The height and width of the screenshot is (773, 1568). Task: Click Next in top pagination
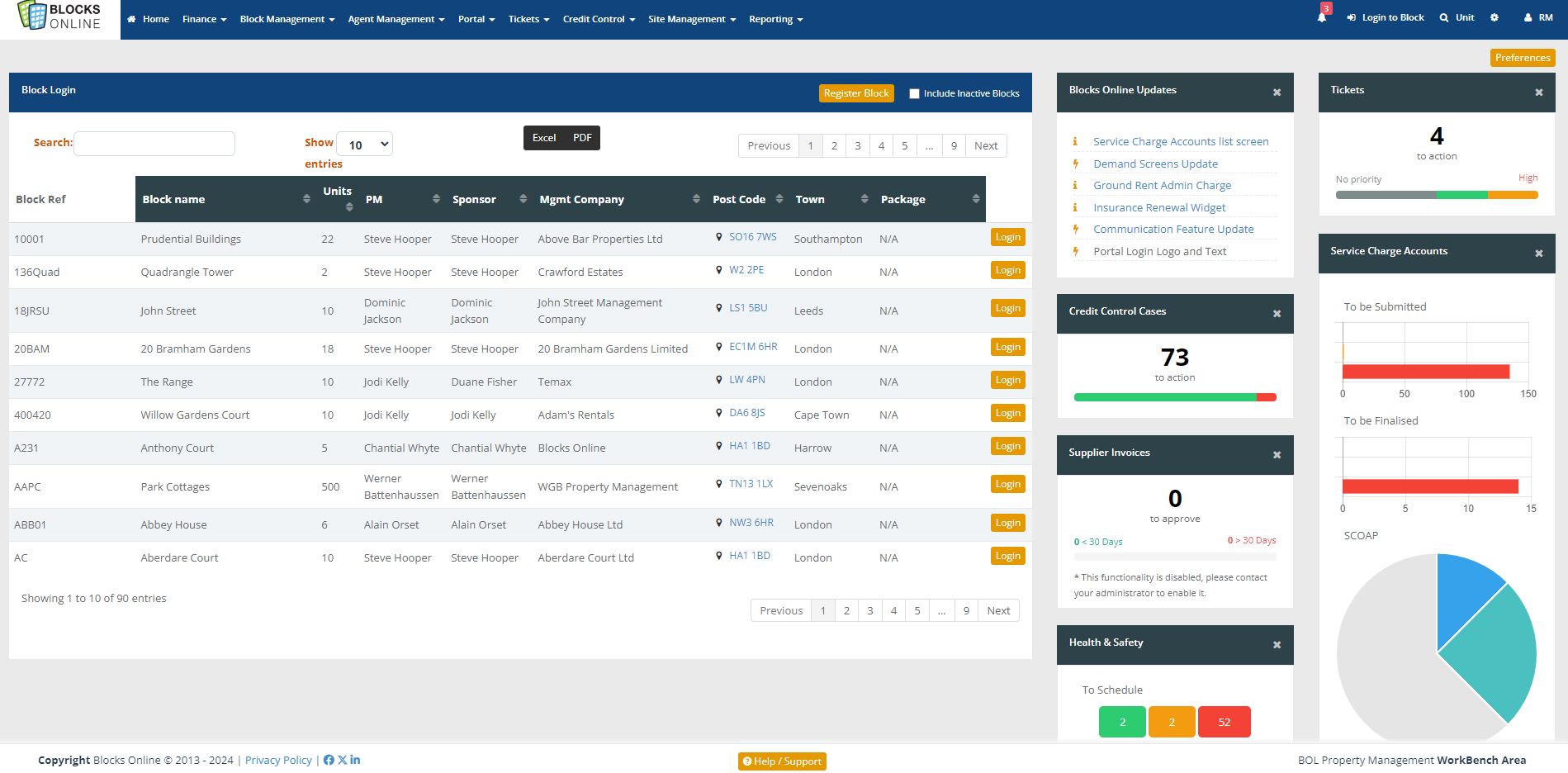click(x=986, y=145)
